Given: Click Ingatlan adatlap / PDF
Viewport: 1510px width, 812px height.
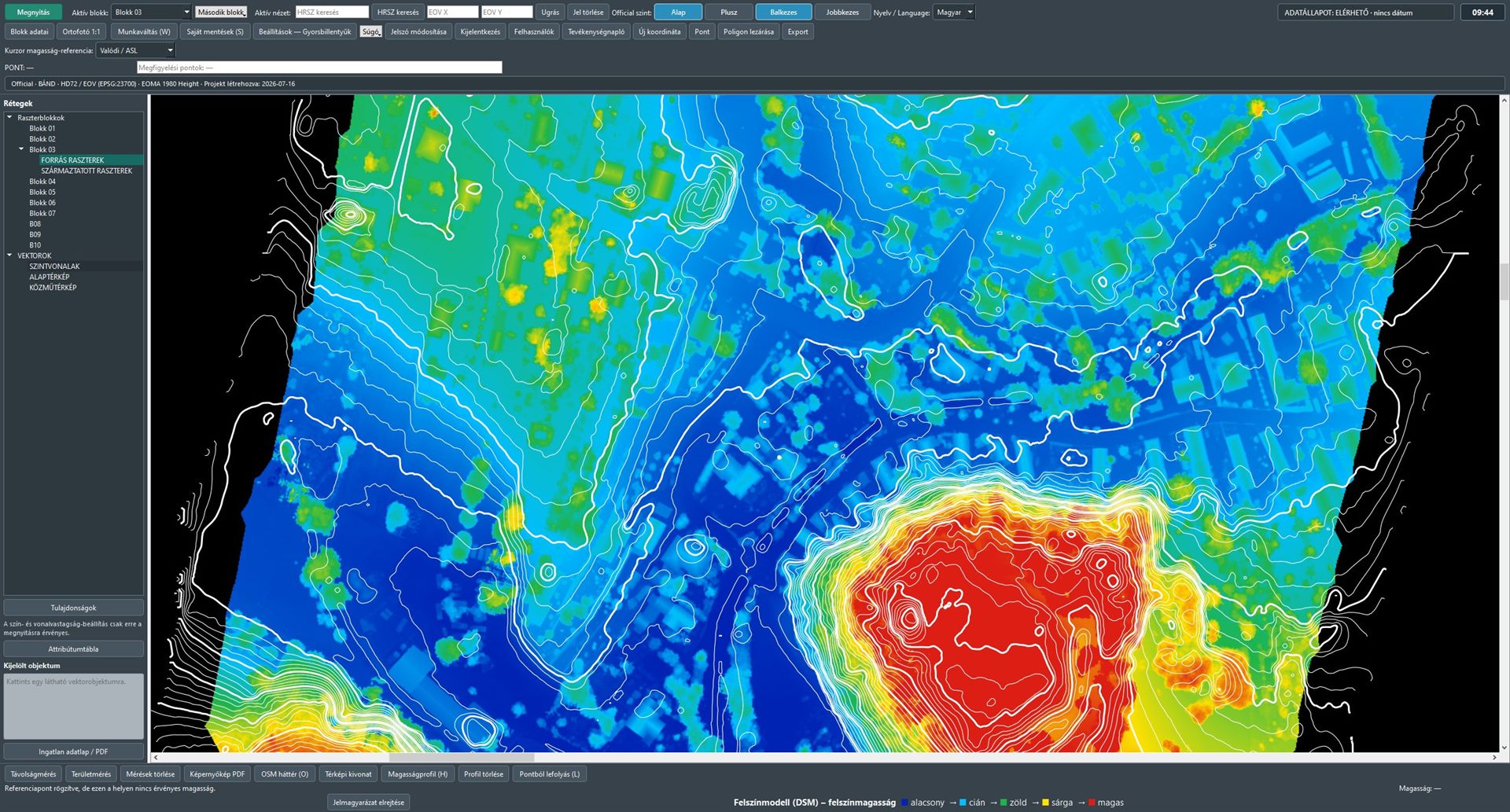Looking at the screenshot, I should (74, 751).
